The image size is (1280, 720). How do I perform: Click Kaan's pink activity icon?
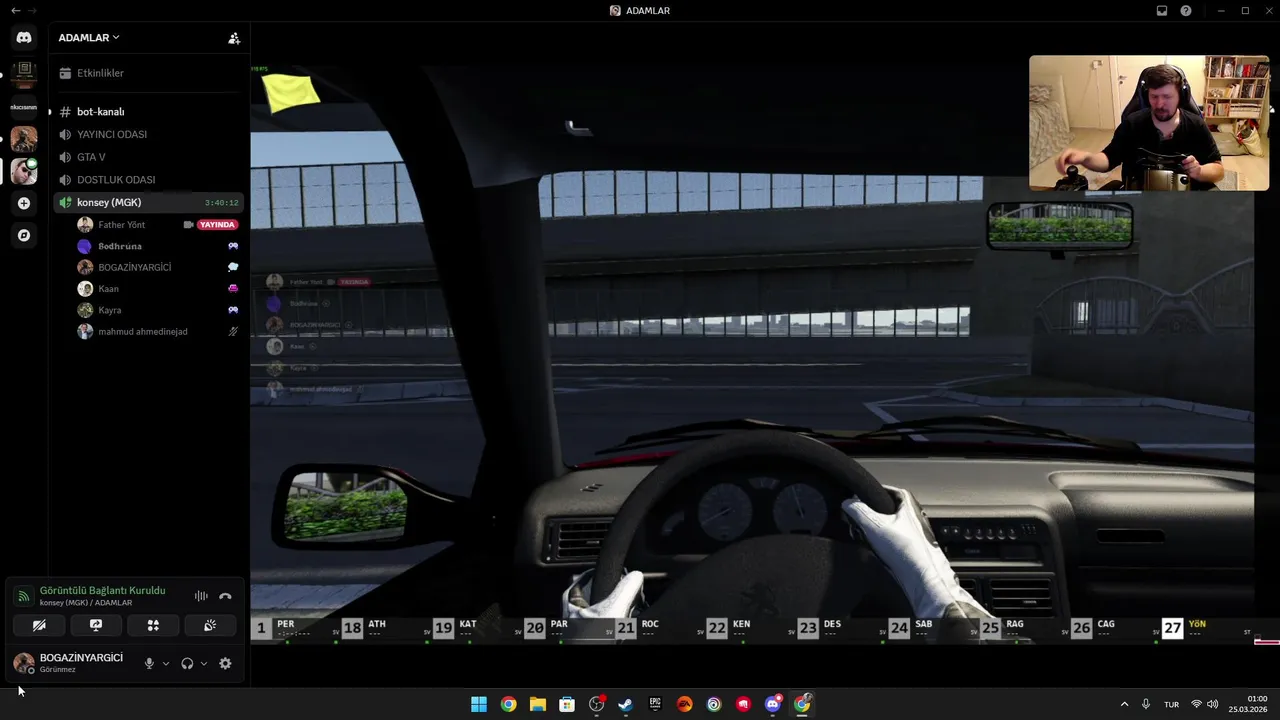[233, 288]
